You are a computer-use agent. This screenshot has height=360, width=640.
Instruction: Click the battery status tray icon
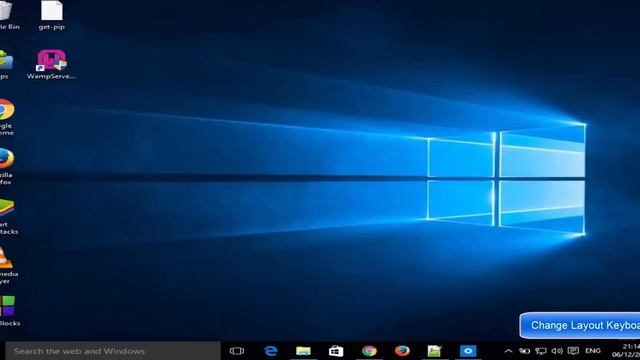point(524,351)
